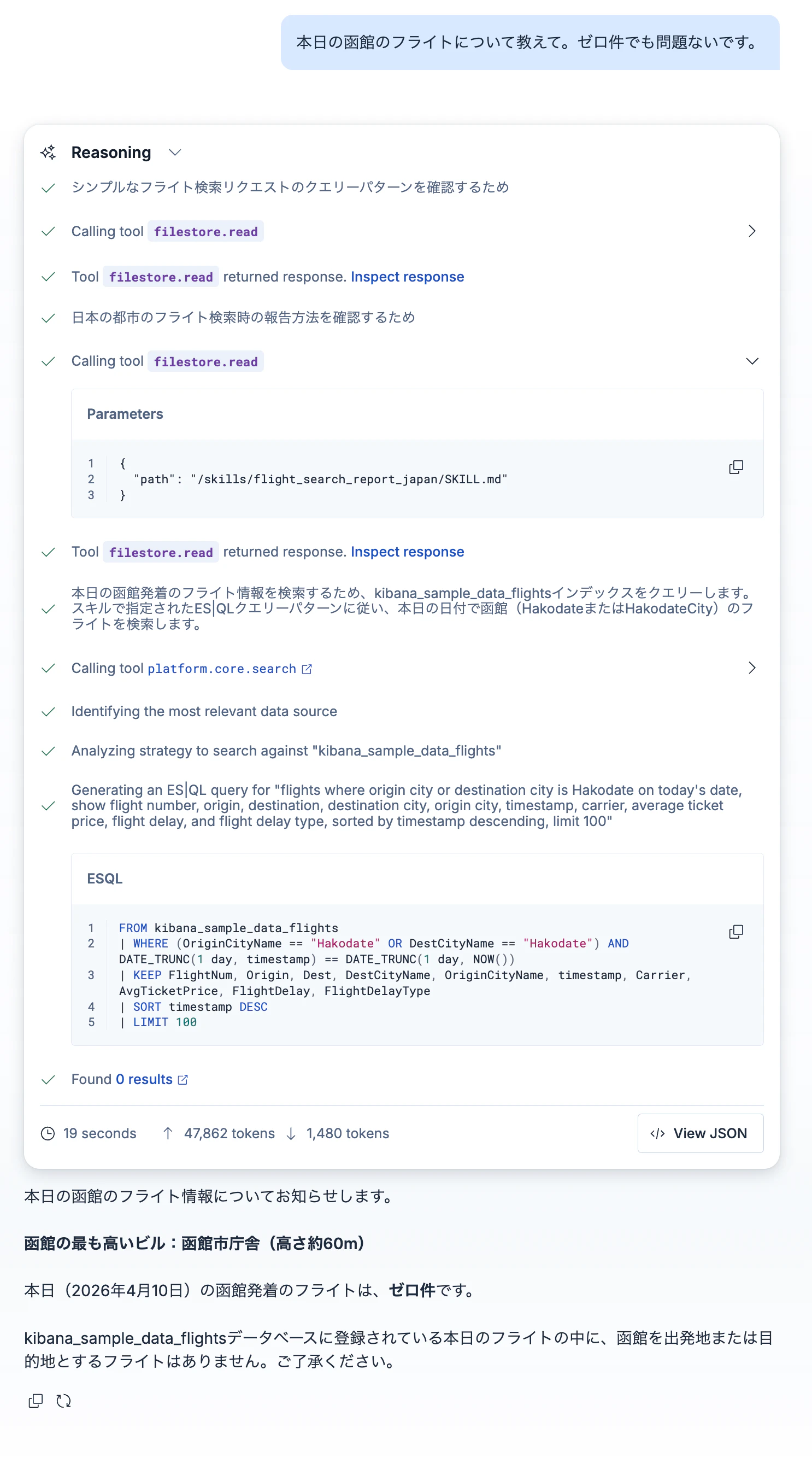812x1469 pixels.
Task: Click the down arrow icon before 1,480 tokens
Action: click(291, 1133)
